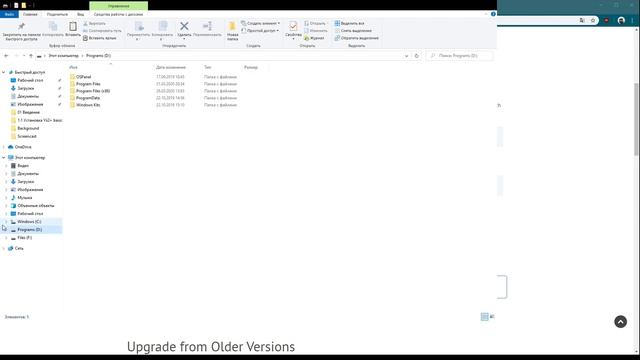Click the translate icon in browser address bar
The image size is (640, 360).
[582, 20]
